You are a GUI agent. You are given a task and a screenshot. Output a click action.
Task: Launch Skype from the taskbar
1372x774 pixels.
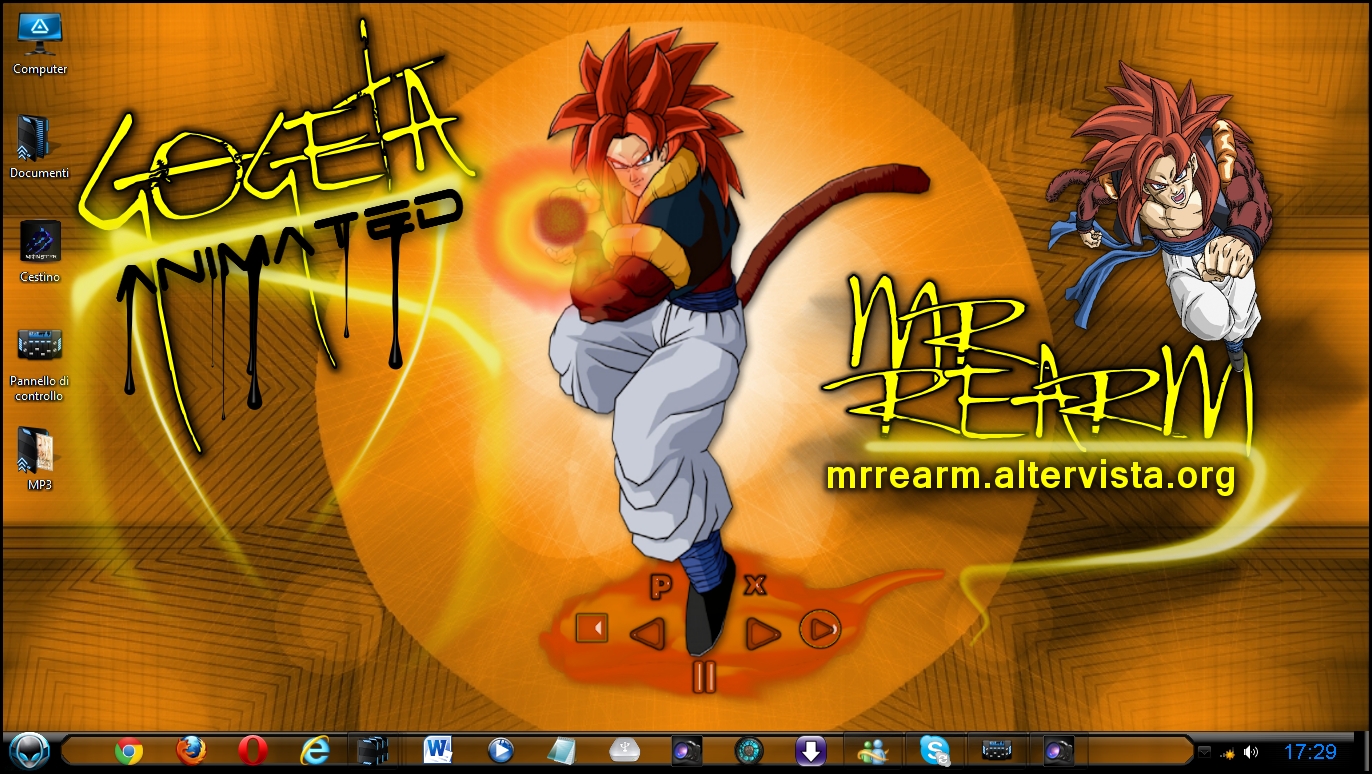[935, 751]
